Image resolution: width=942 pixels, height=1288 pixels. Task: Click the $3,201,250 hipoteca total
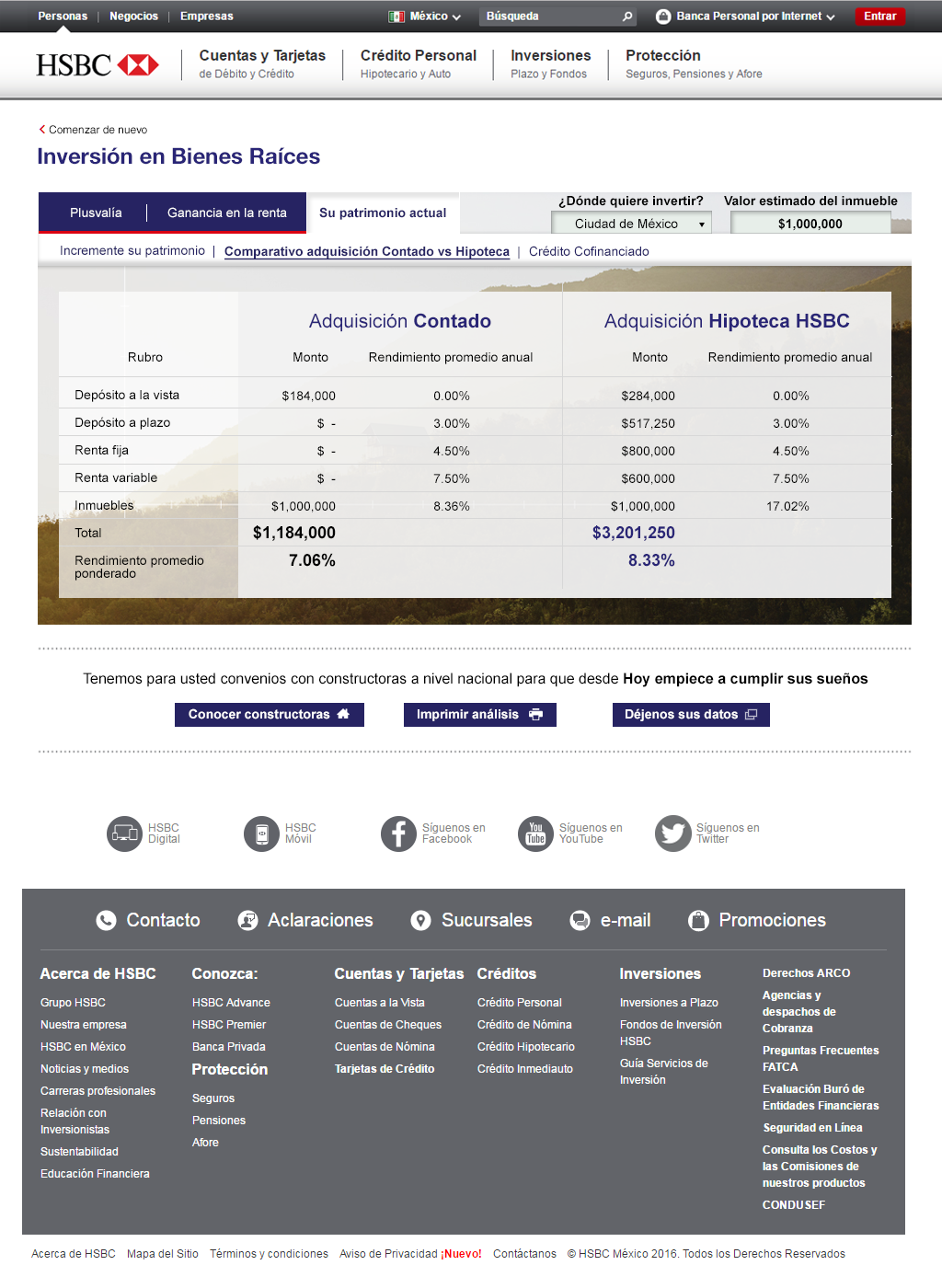634,533
